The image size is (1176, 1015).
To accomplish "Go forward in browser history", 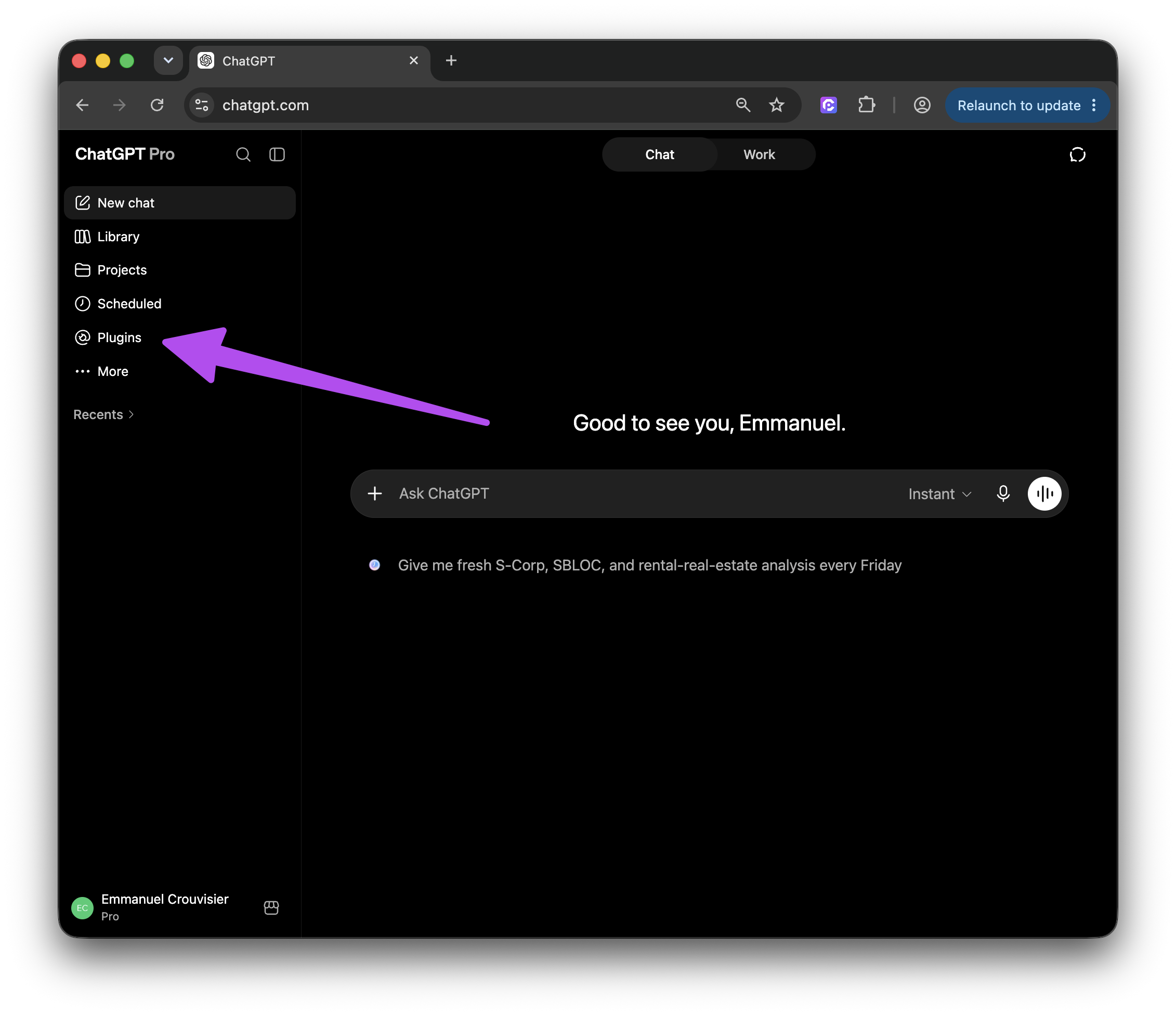I will point(119,105).
